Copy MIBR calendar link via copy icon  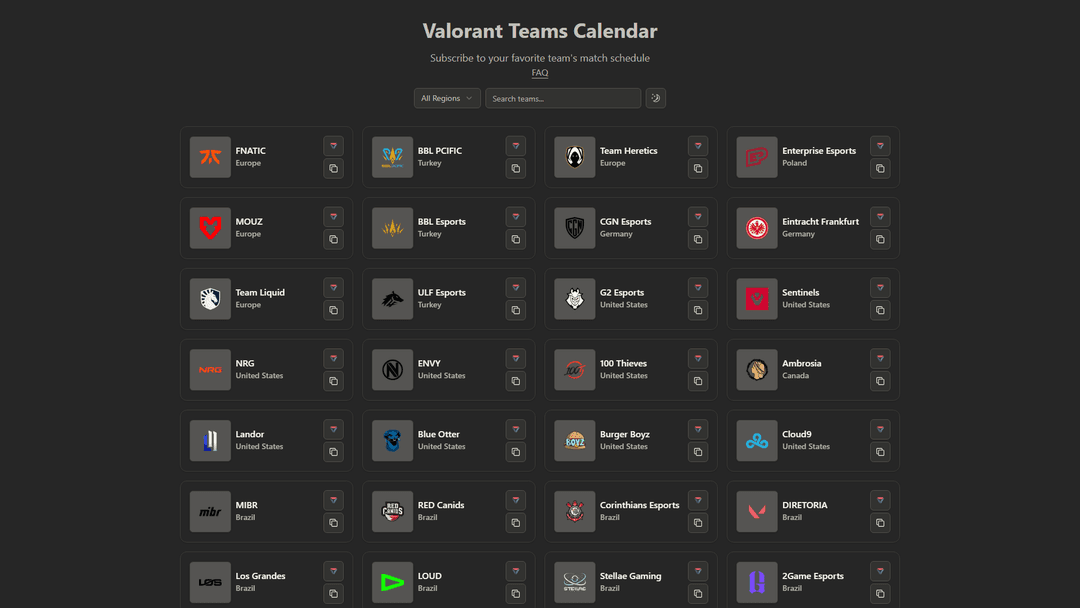(333, 522)
